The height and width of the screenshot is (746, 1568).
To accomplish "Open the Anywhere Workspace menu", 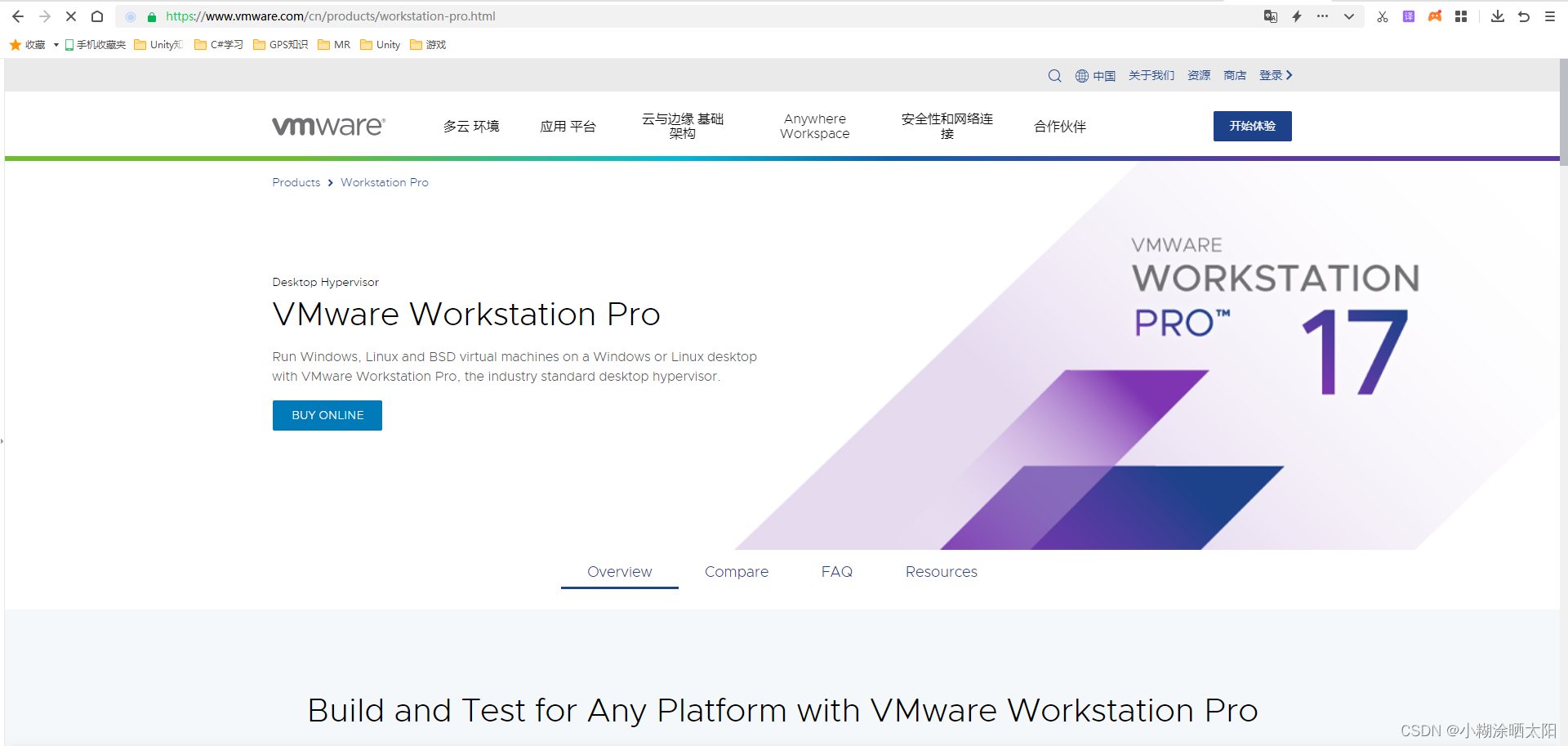I will point(815,127).
